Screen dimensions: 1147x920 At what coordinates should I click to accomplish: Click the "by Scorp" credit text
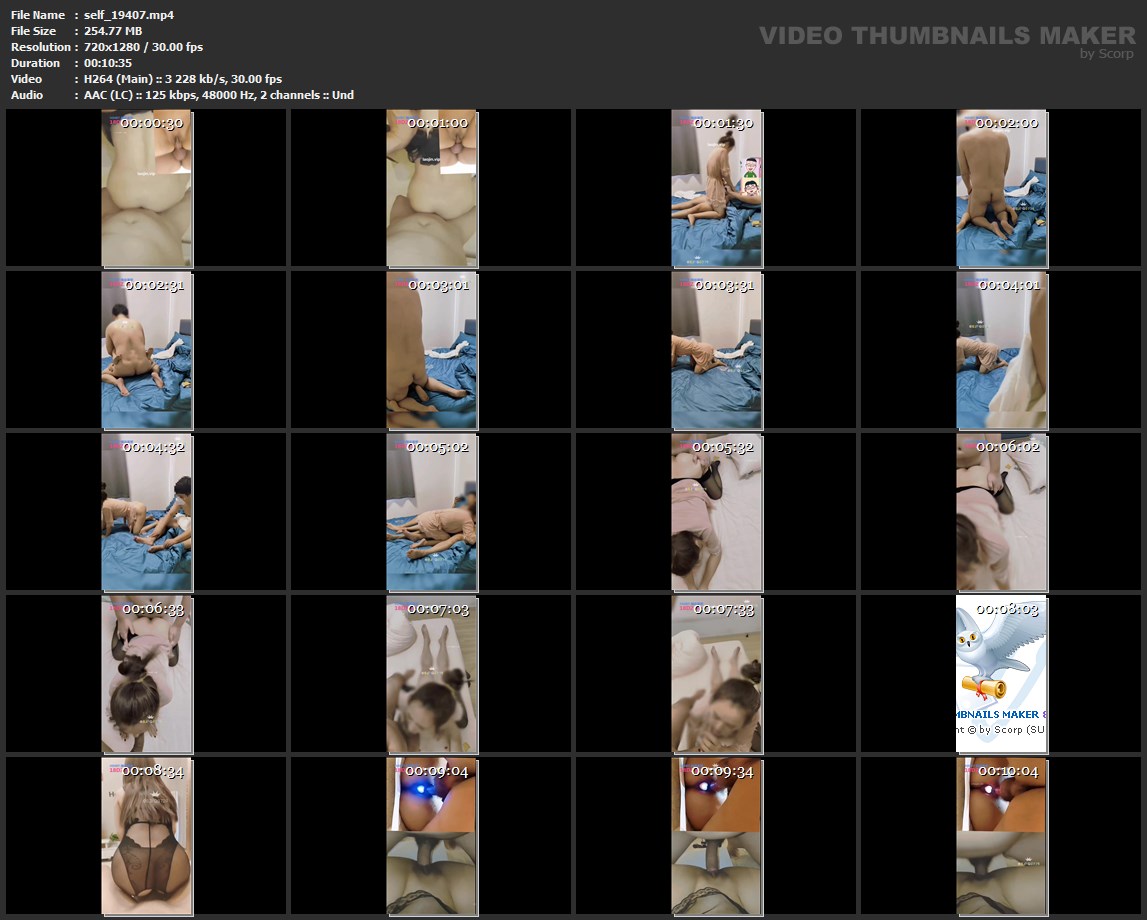pos(1107,55)
